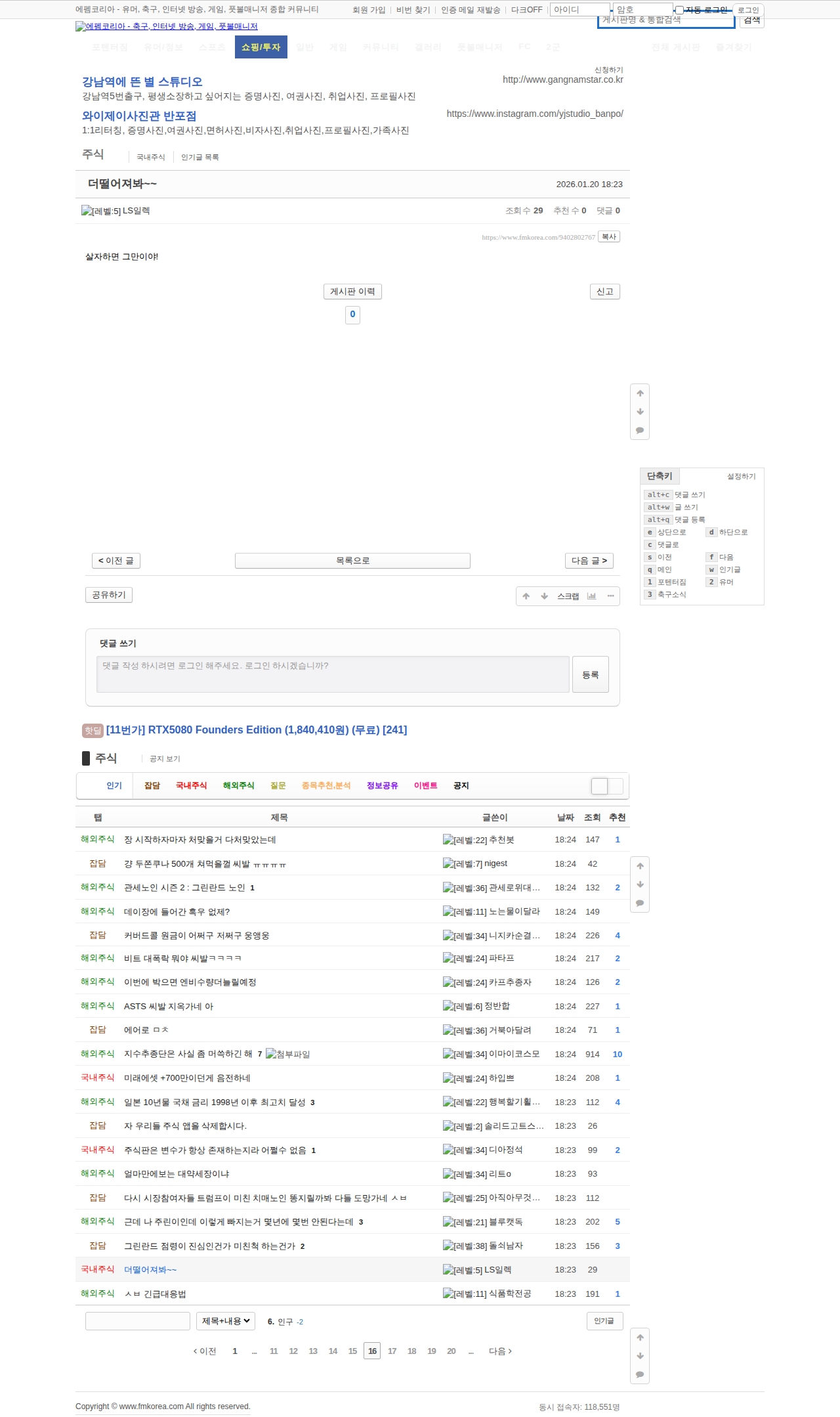This screenshot has height=1417, width=840.
Task: Tick the 자동 로그인 checkbox
Action: coord(680,10)
